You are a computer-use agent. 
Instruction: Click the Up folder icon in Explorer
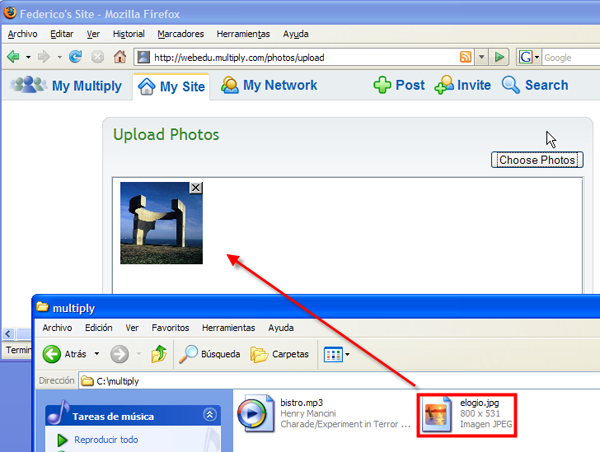(x=158, y=354)
